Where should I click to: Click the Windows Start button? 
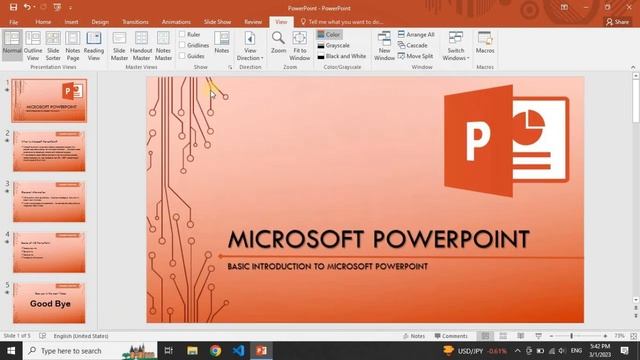pyautogui.click(x=11, y=351)
